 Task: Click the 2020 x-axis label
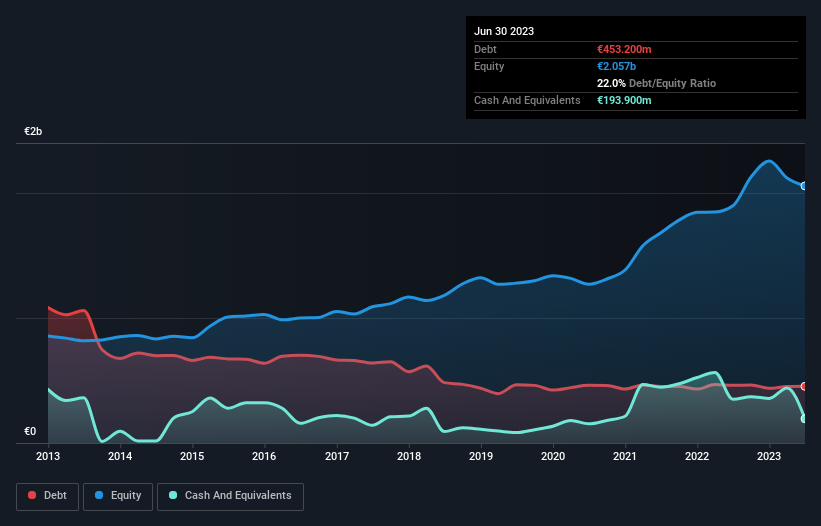tap(553, 456)
